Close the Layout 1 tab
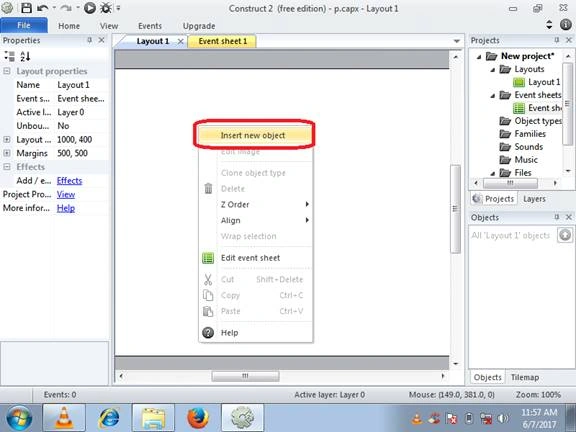This screenshot has width=576, height=432. pos(180,41)
